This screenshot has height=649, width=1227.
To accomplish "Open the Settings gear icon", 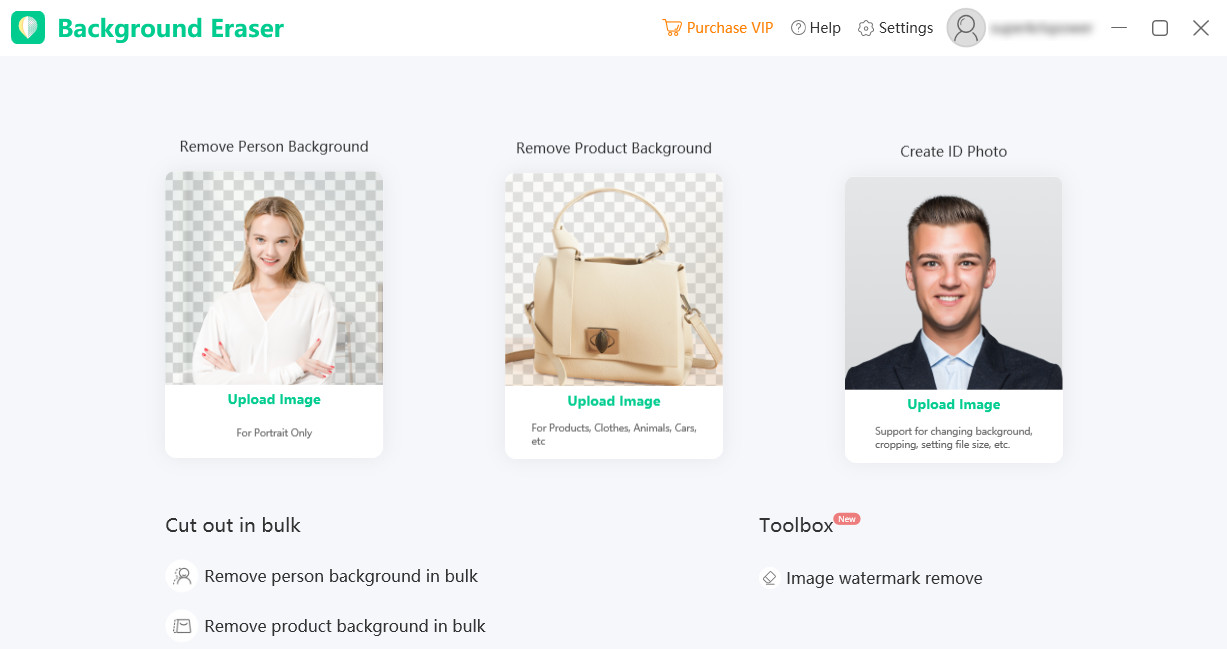I will pyautogui.click(x=866, y=28).
